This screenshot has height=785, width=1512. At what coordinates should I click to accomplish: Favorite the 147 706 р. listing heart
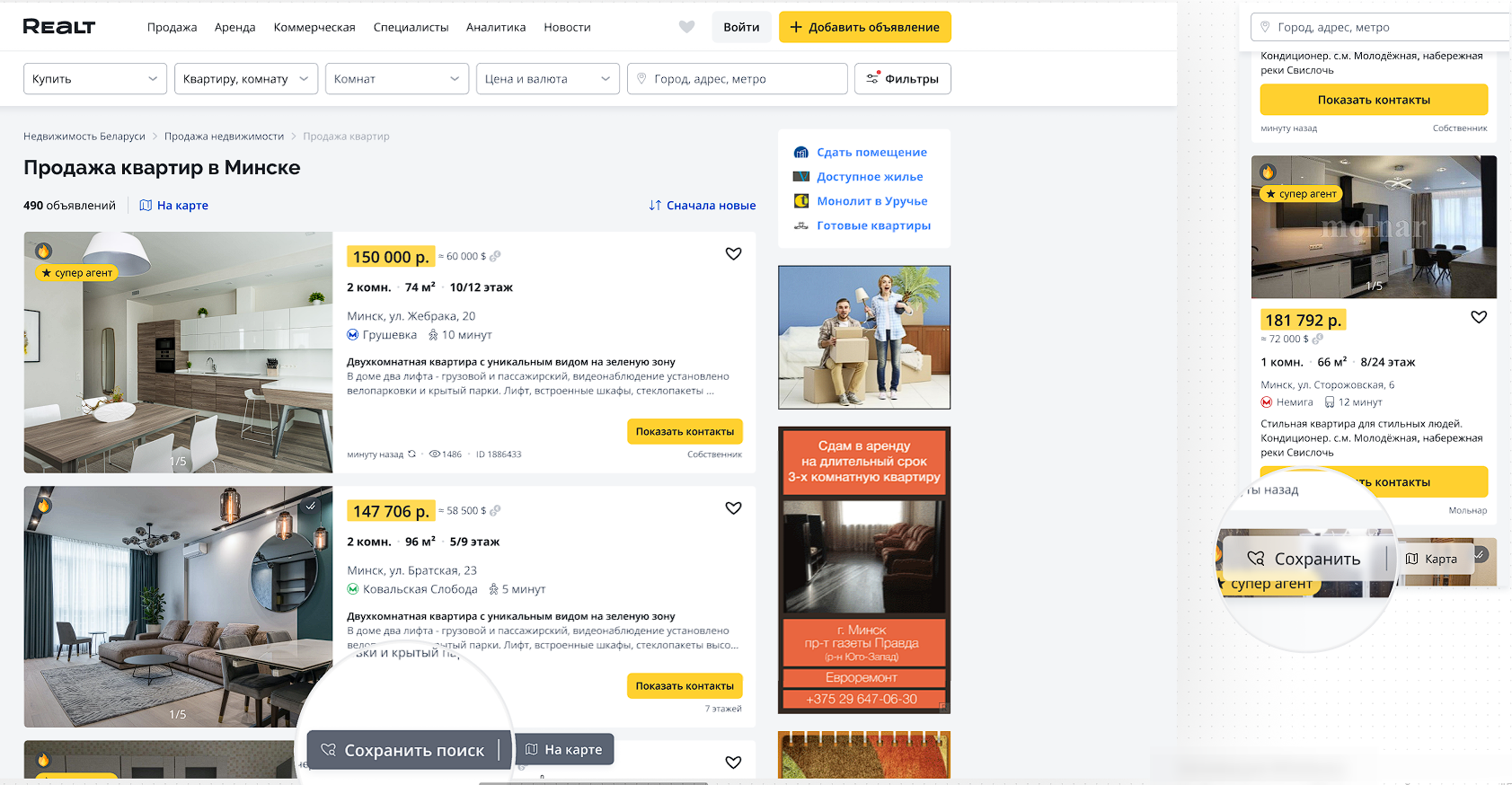(733, 508)
